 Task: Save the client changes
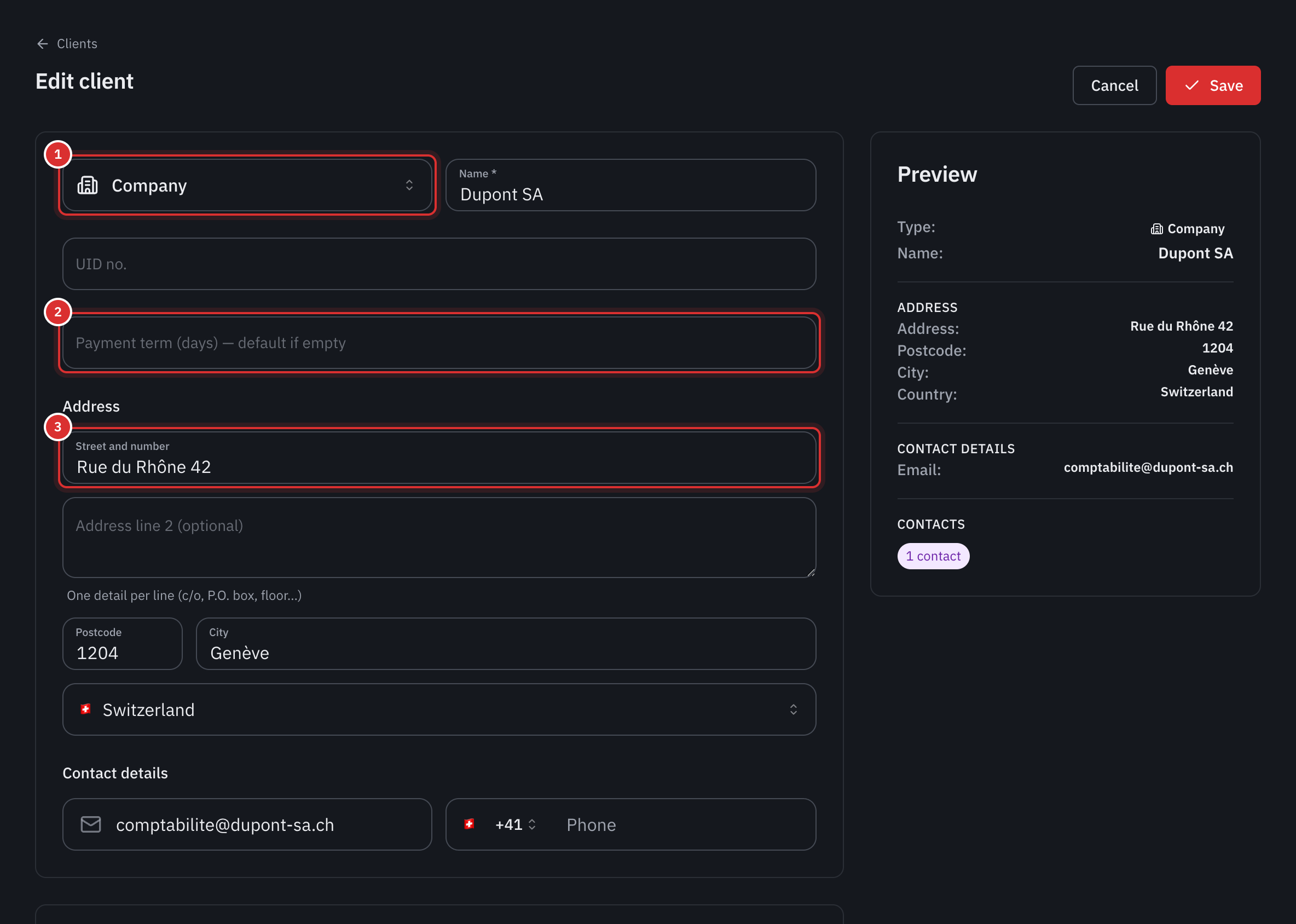pyautogui.click(x=1213, y=85)
